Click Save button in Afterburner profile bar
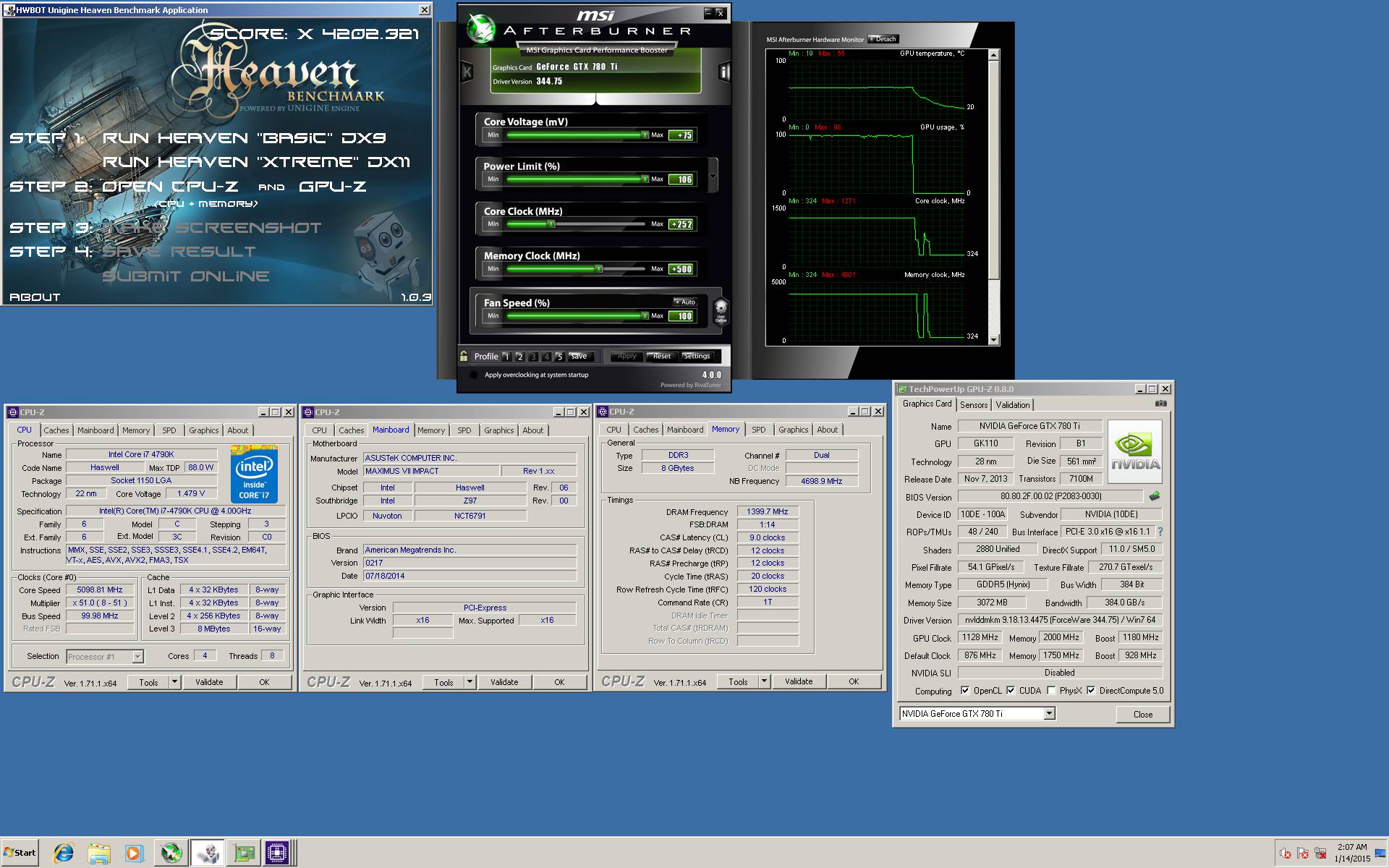 pos(579,357)
